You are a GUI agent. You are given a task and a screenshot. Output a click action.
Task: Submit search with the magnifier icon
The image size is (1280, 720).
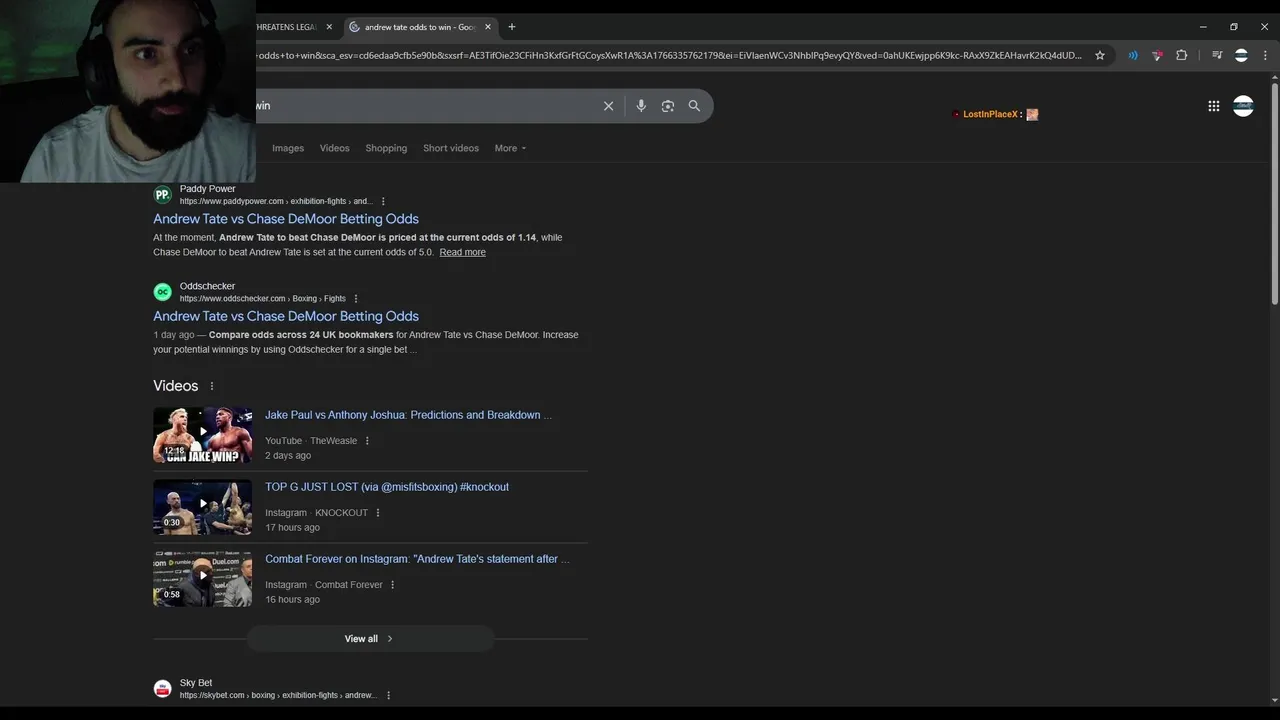coord(694,106)
